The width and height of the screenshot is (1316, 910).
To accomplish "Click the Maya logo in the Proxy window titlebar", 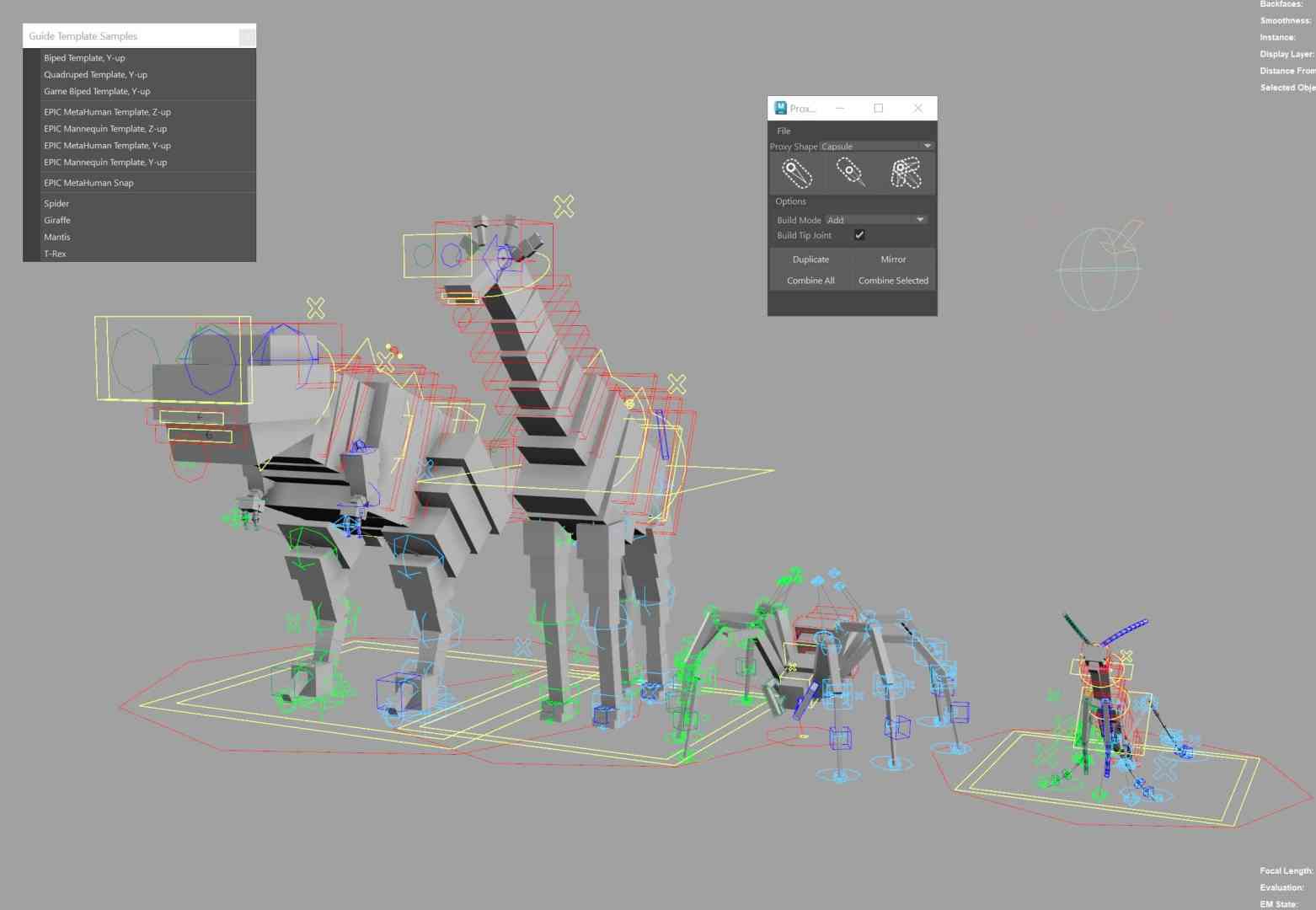I will click(781, 108).
